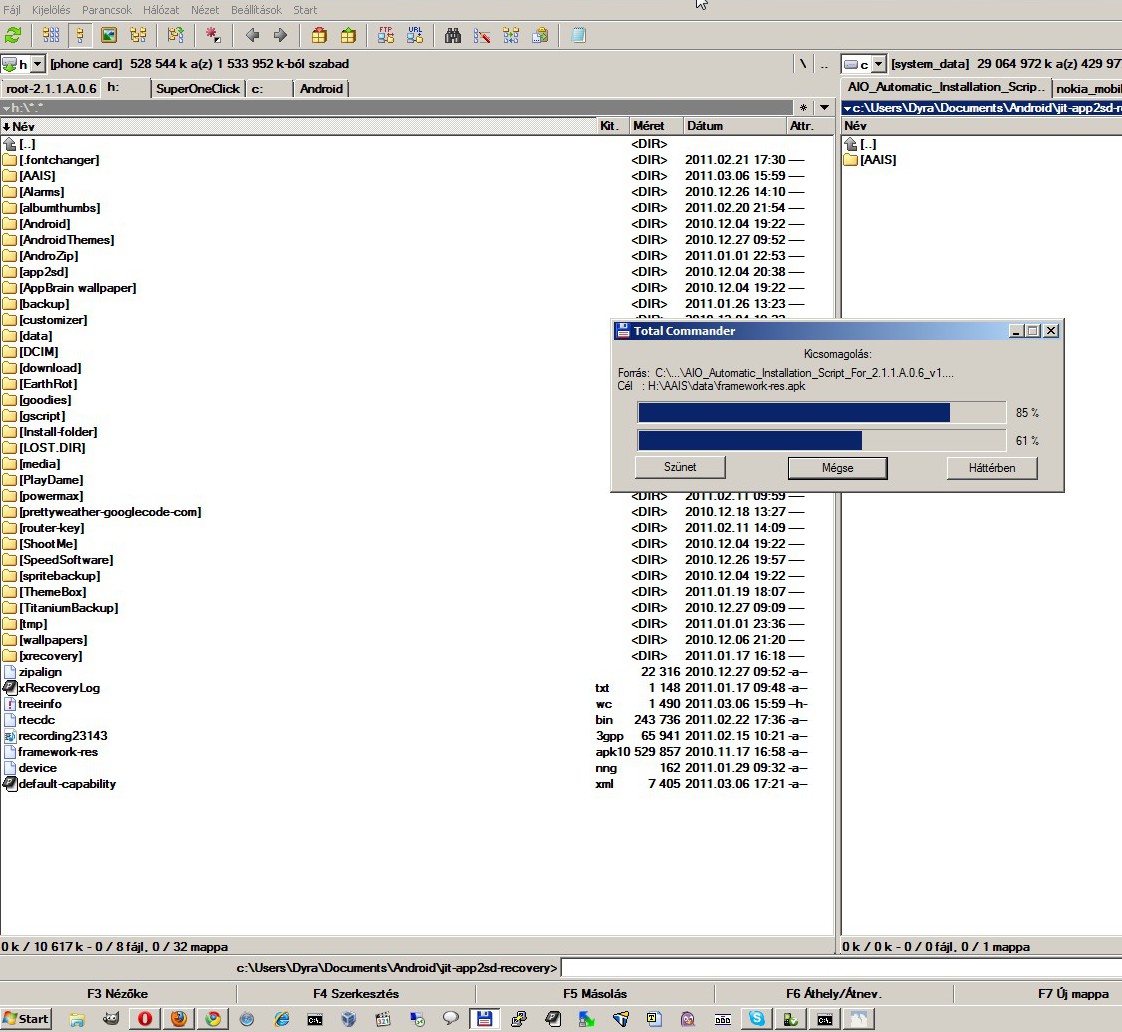Click the unpack files box icon
The width and height of the screenshot is (1122, 1032).
(x=348, y=35)
